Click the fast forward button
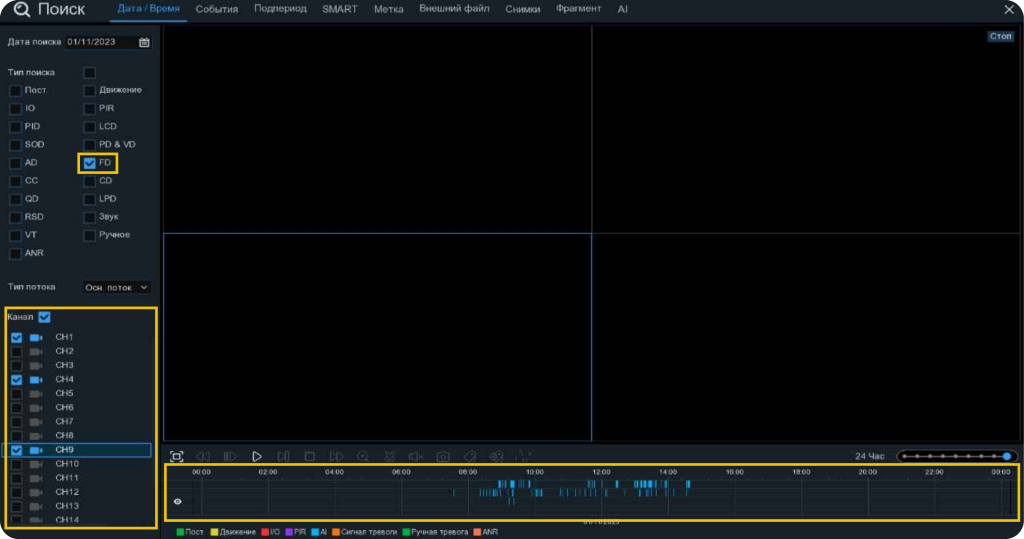The height and width of the screenshot is (539, 1024). [x=336, y=456]
